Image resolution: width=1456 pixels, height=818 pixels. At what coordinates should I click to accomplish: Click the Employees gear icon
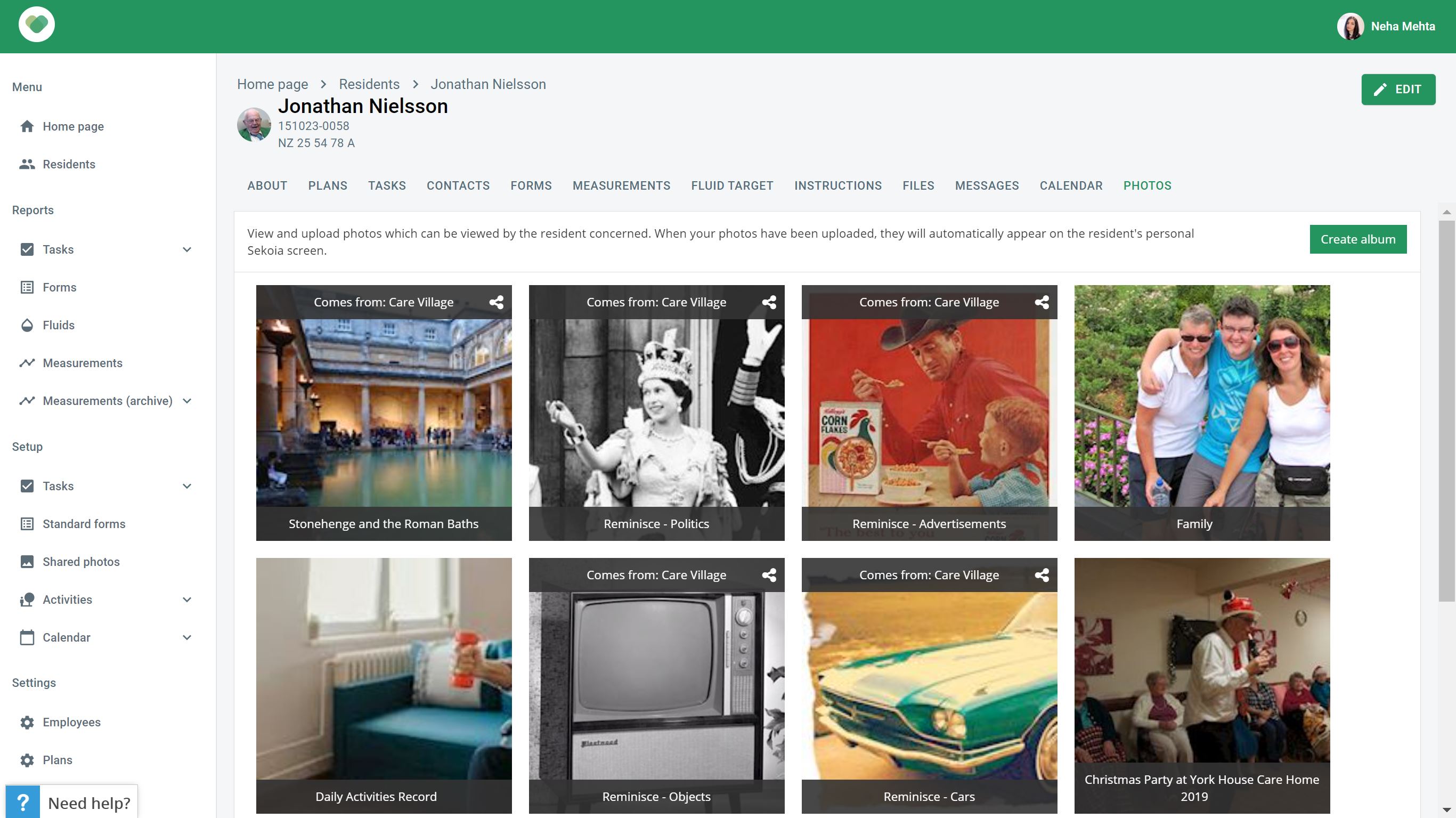[27, 723]
